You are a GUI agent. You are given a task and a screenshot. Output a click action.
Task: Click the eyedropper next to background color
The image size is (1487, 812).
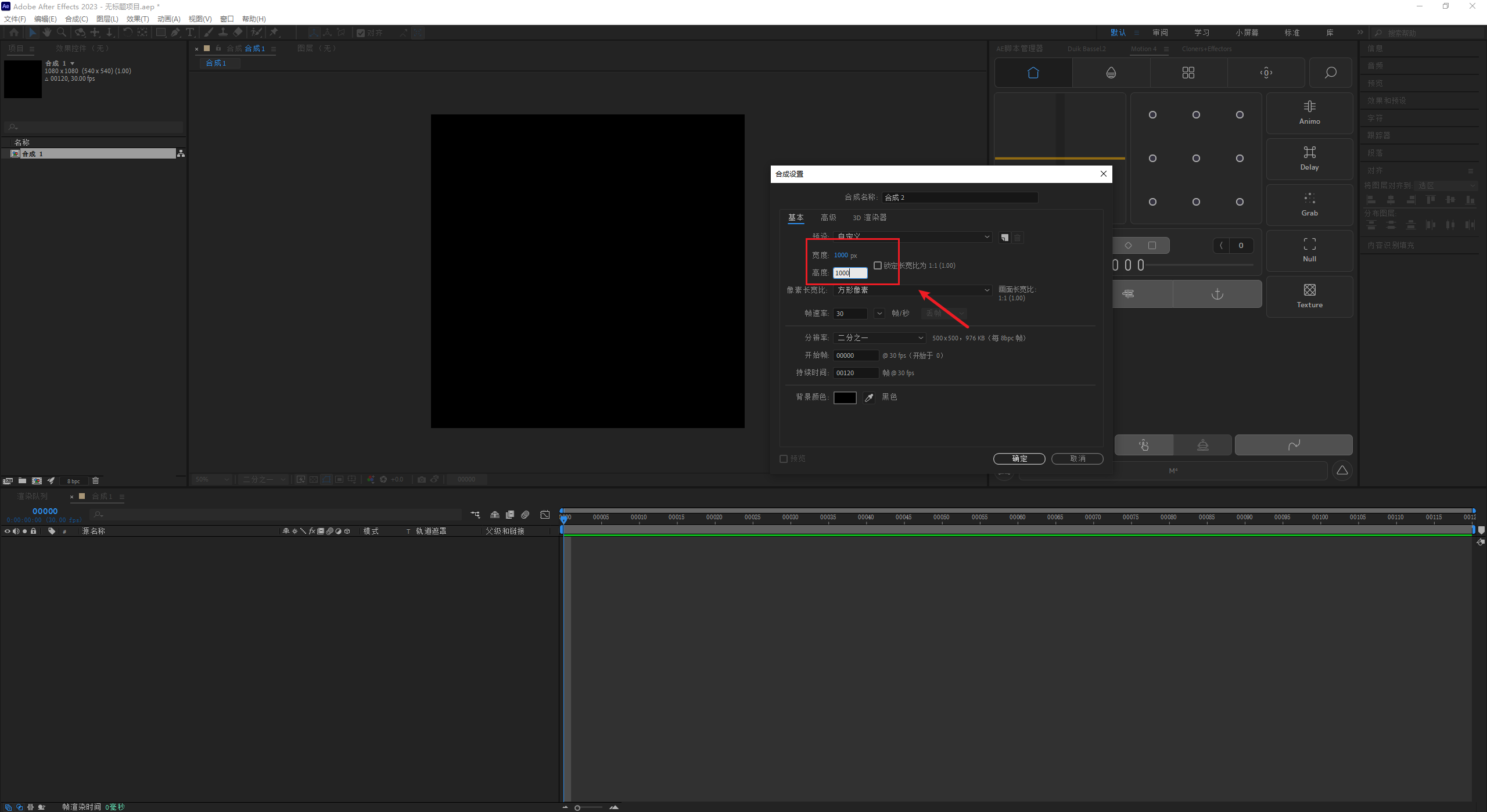[869, 398]
